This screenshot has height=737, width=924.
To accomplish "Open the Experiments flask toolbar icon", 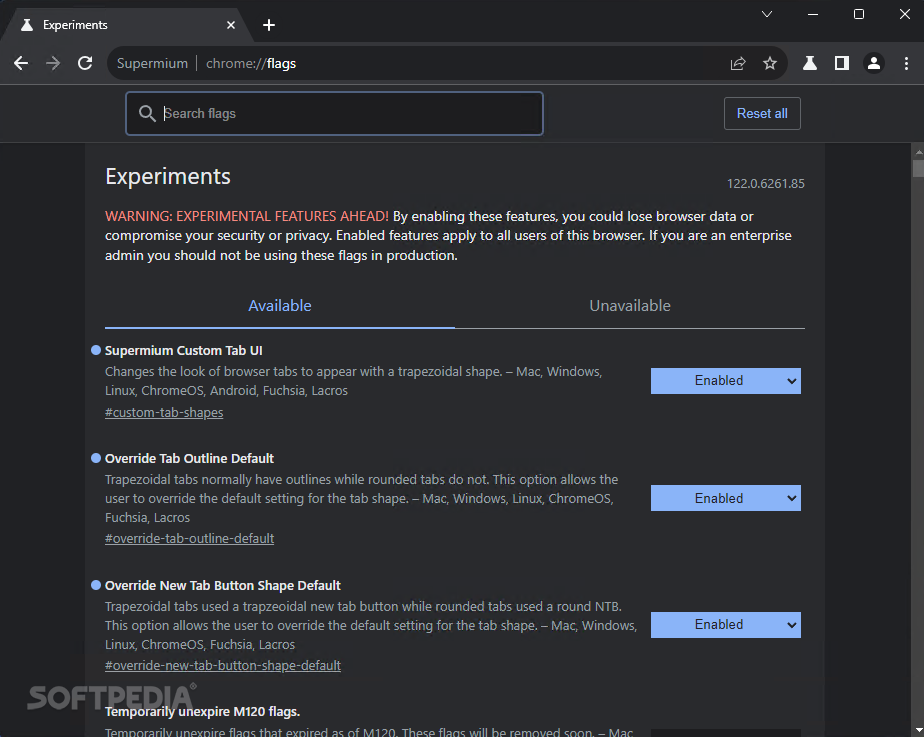I will [x=810, y=63].
